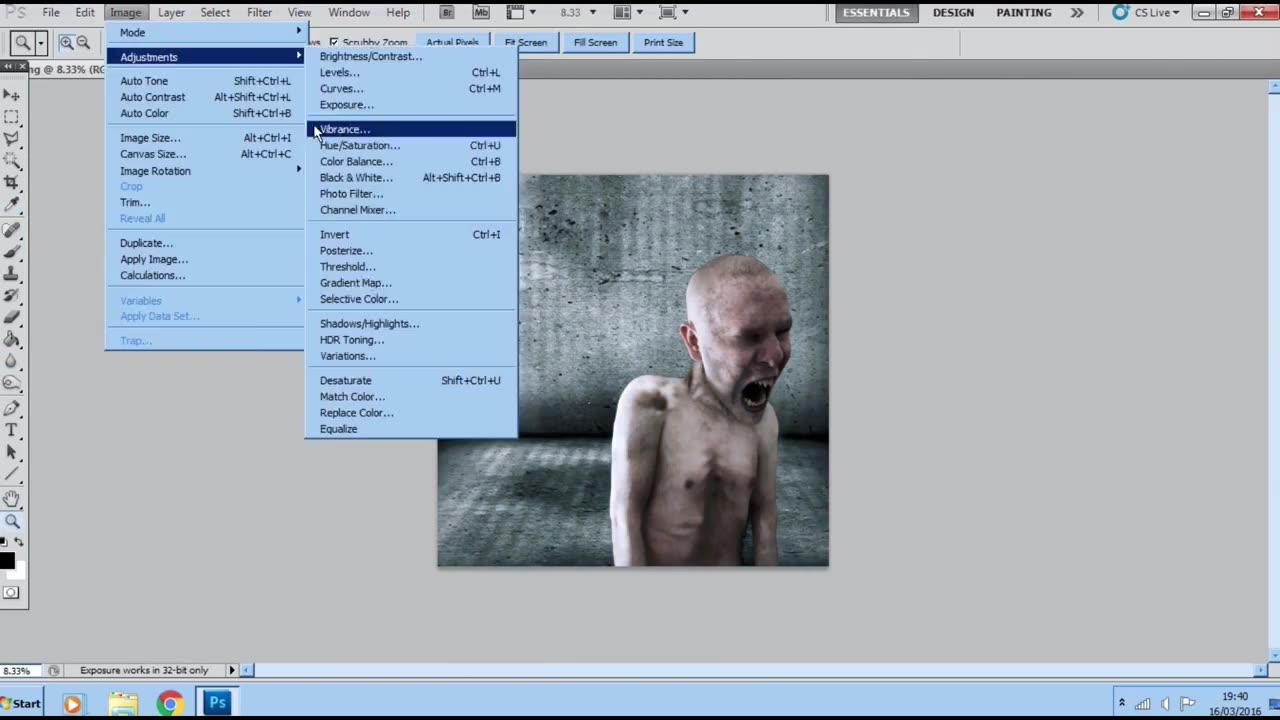Click the Fill Screen button

point(595,42)
